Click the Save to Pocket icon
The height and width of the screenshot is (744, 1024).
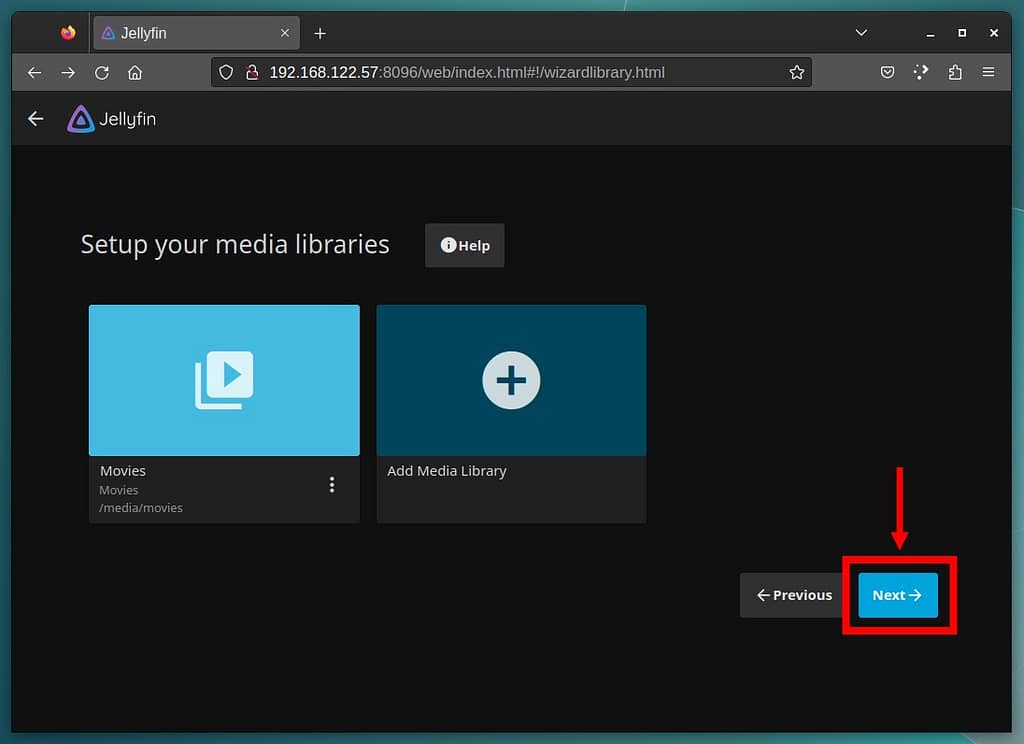pyautogui.click(x=887, y=73)
